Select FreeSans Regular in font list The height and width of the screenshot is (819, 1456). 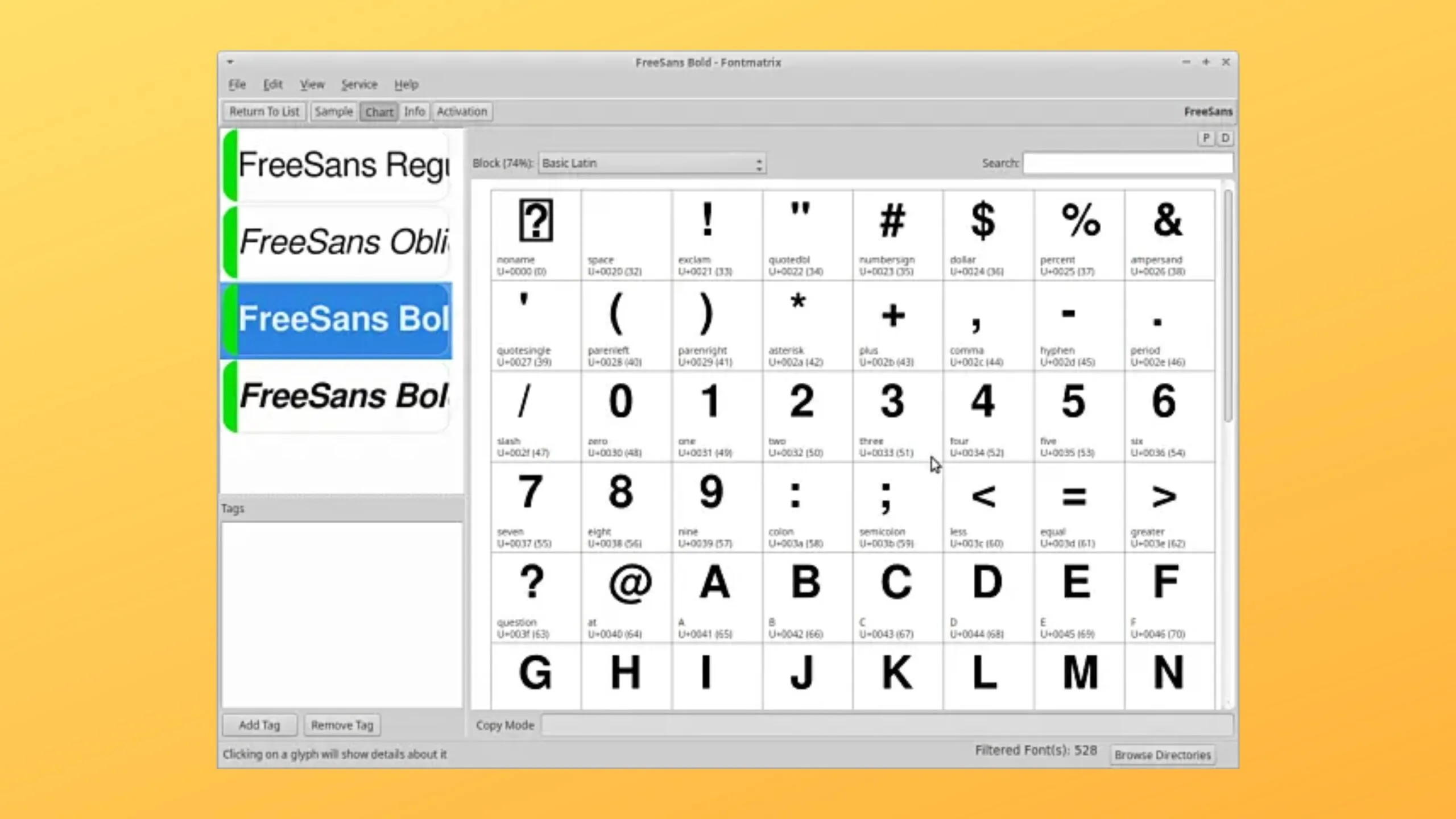click(337, 165)
